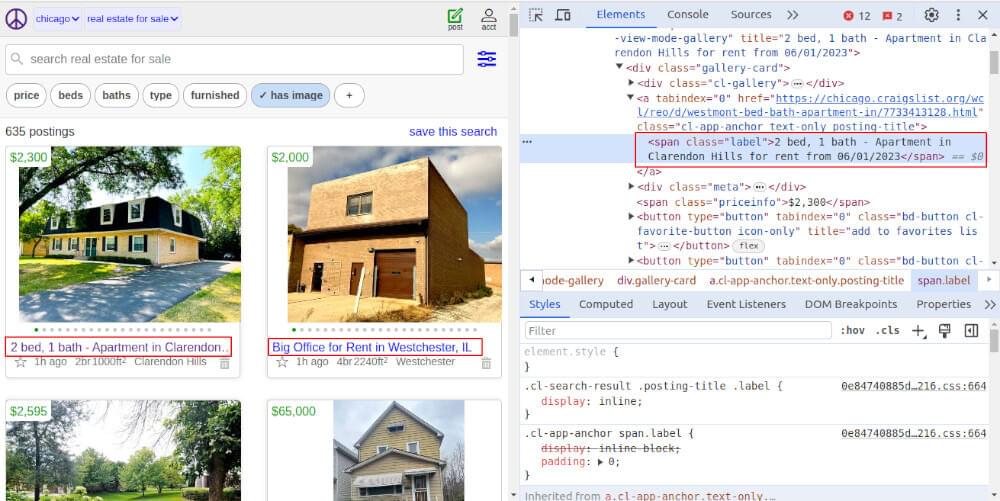Open the search filter sliders icon
The image size is (1000, 501).
tap(487, 59)
